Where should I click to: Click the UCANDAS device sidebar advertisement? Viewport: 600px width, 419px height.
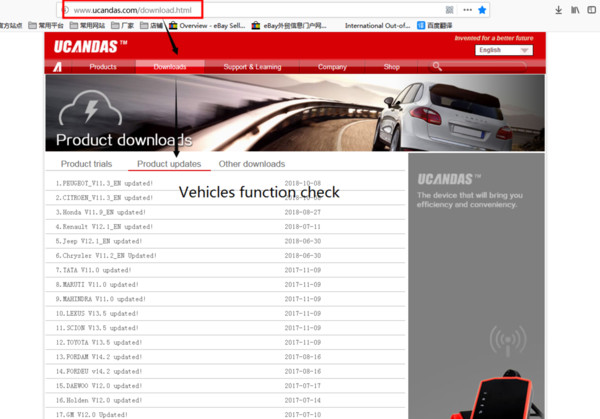[476, 286]
